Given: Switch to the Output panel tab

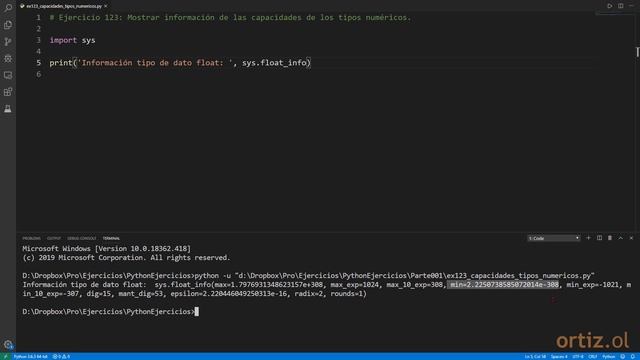Looking at the screenshot, I should 53,238.
